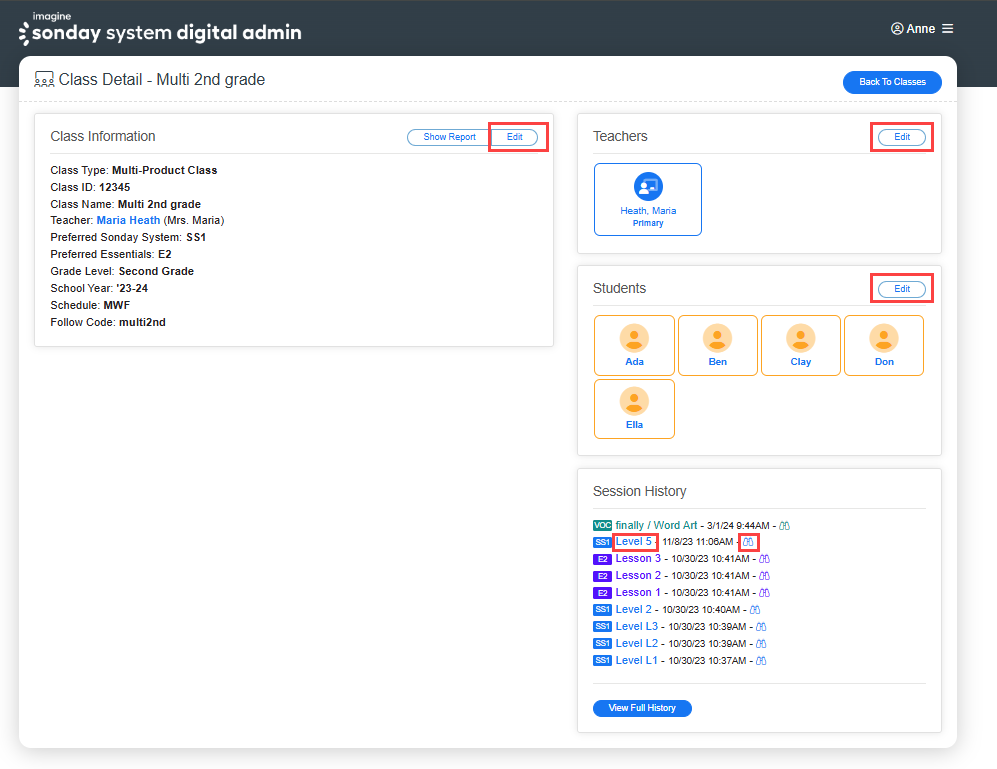
Task: Edit the Students section
Action: [x=902, y=289]
